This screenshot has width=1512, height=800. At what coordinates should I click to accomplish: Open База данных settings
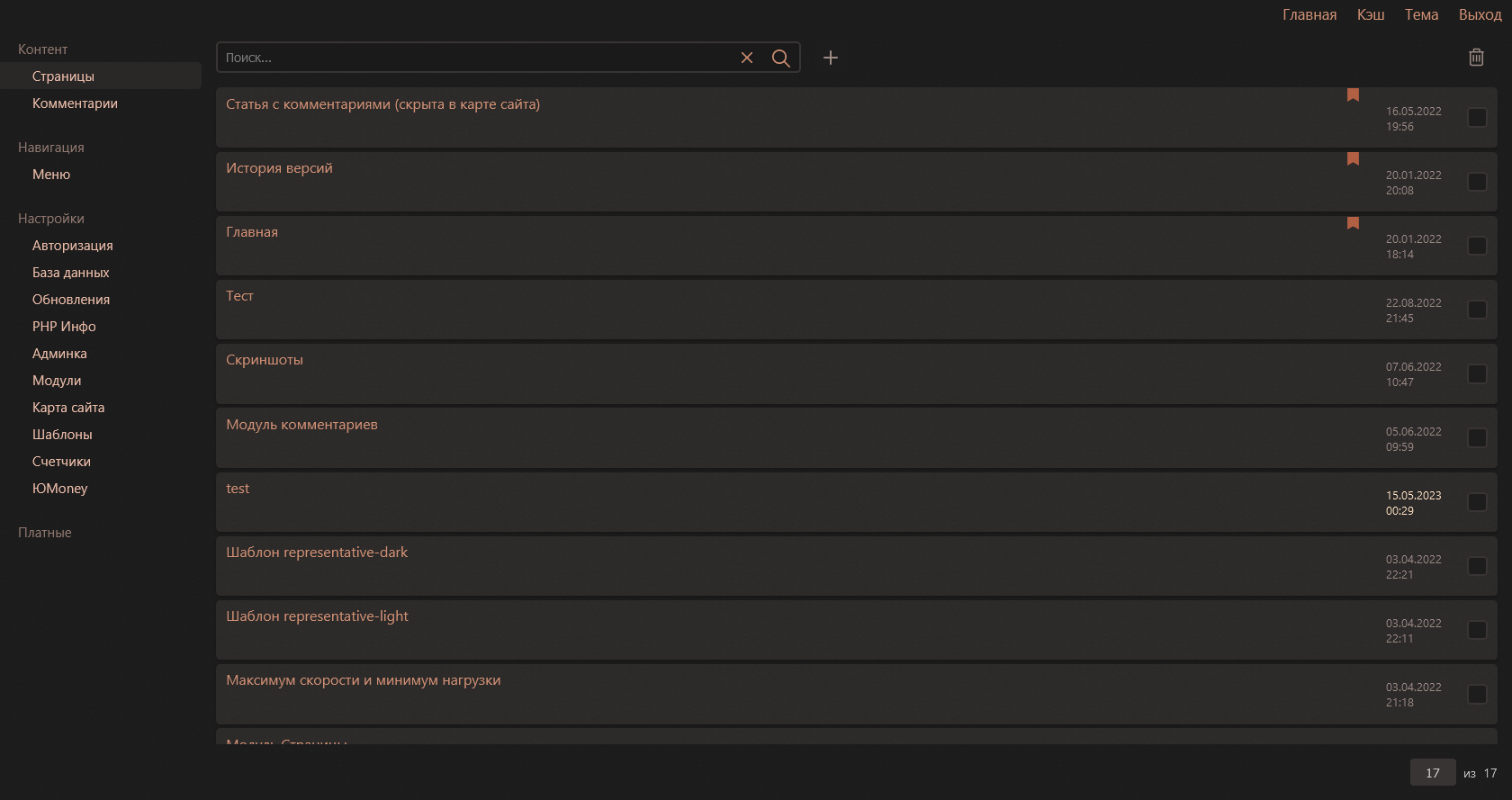(71, 273)
